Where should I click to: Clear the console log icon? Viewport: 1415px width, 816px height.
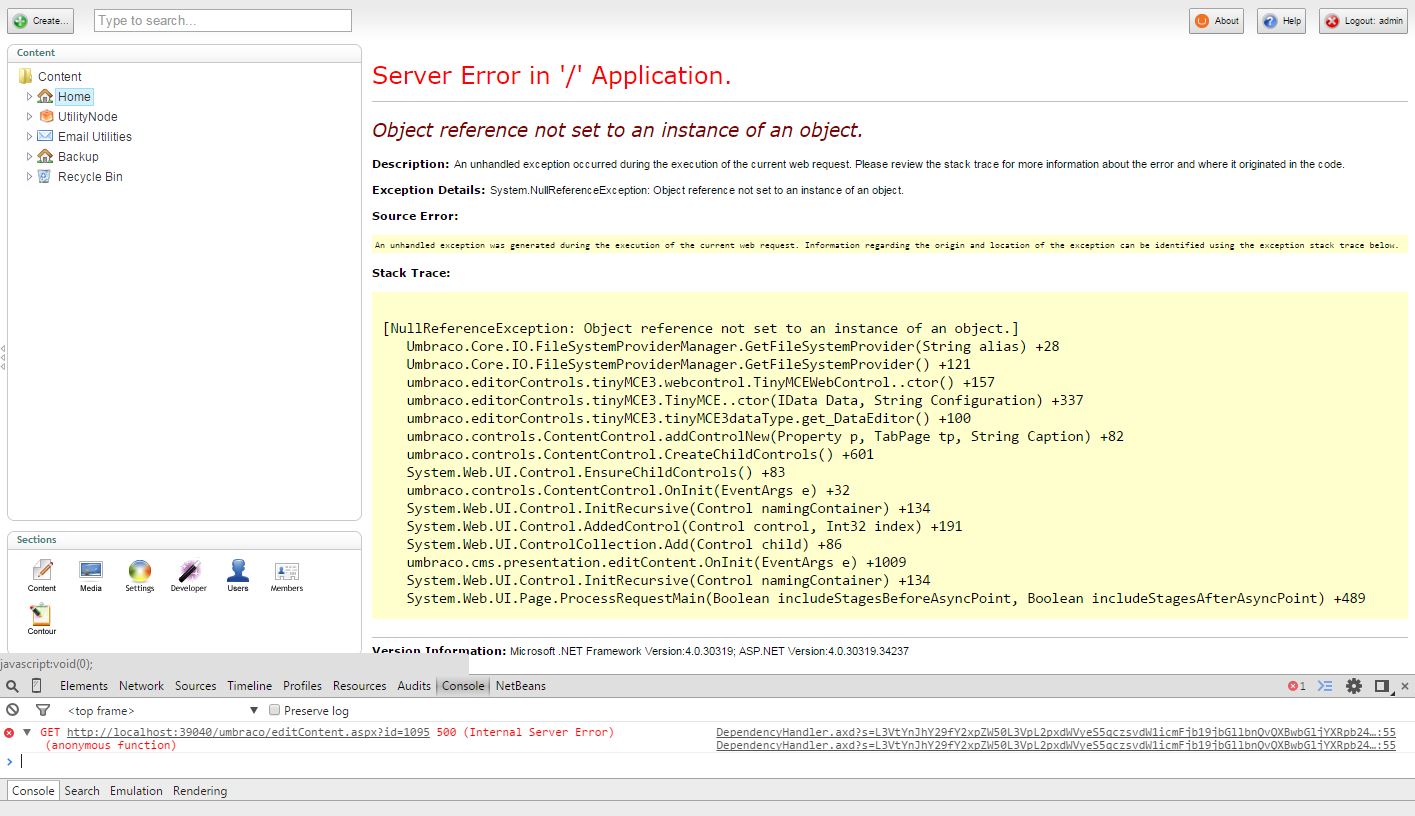pyautogui.click(x=13, y=710)
